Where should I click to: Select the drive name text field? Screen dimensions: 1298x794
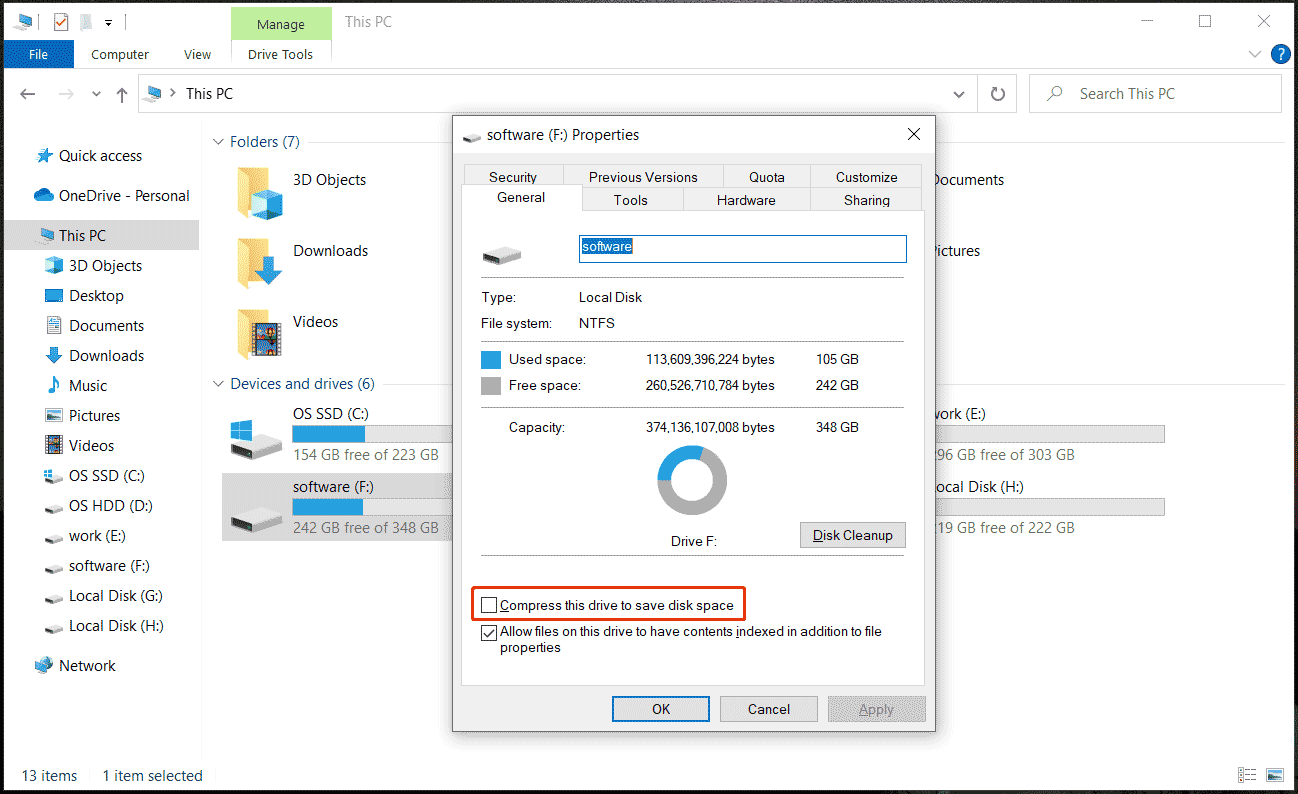(742, 248)
